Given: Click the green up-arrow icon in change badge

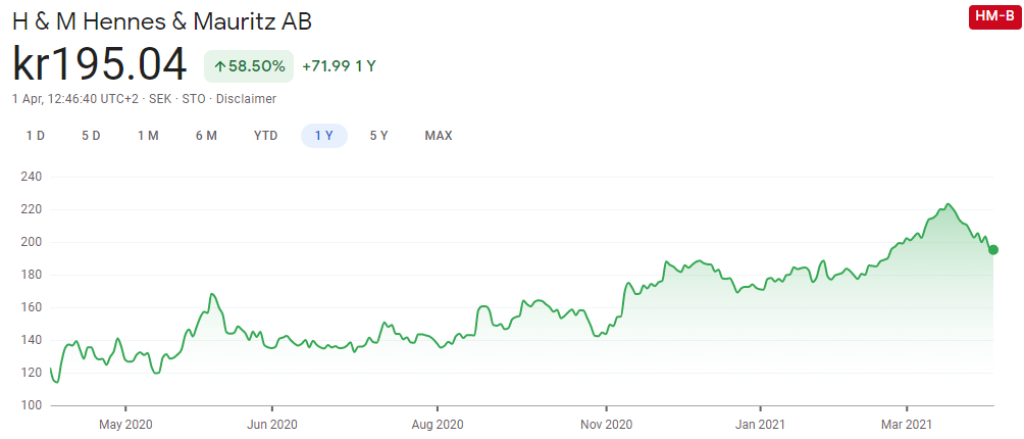Looking at the screenshot, I should [220, 67].
